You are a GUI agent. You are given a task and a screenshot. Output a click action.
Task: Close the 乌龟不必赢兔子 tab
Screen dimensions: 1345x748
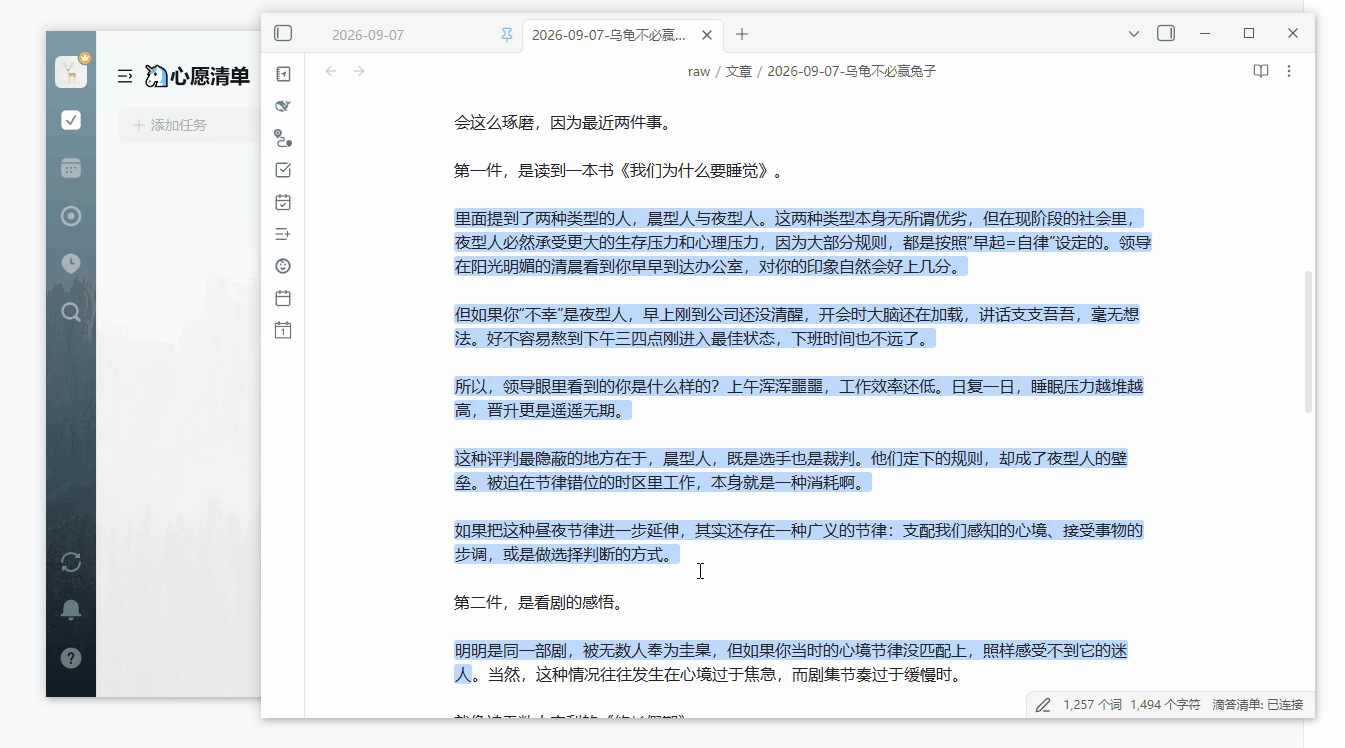707,35
